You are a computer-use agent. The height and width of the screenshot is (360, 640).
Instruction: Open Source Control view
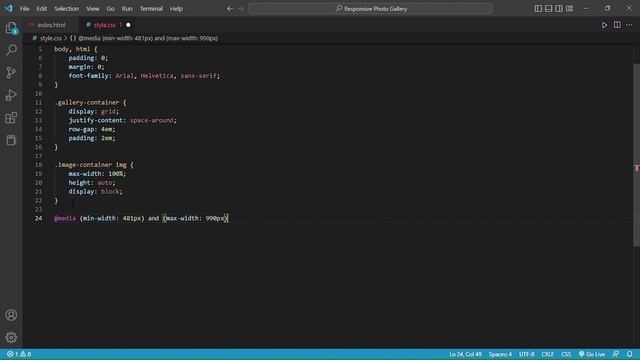[11, 73]
